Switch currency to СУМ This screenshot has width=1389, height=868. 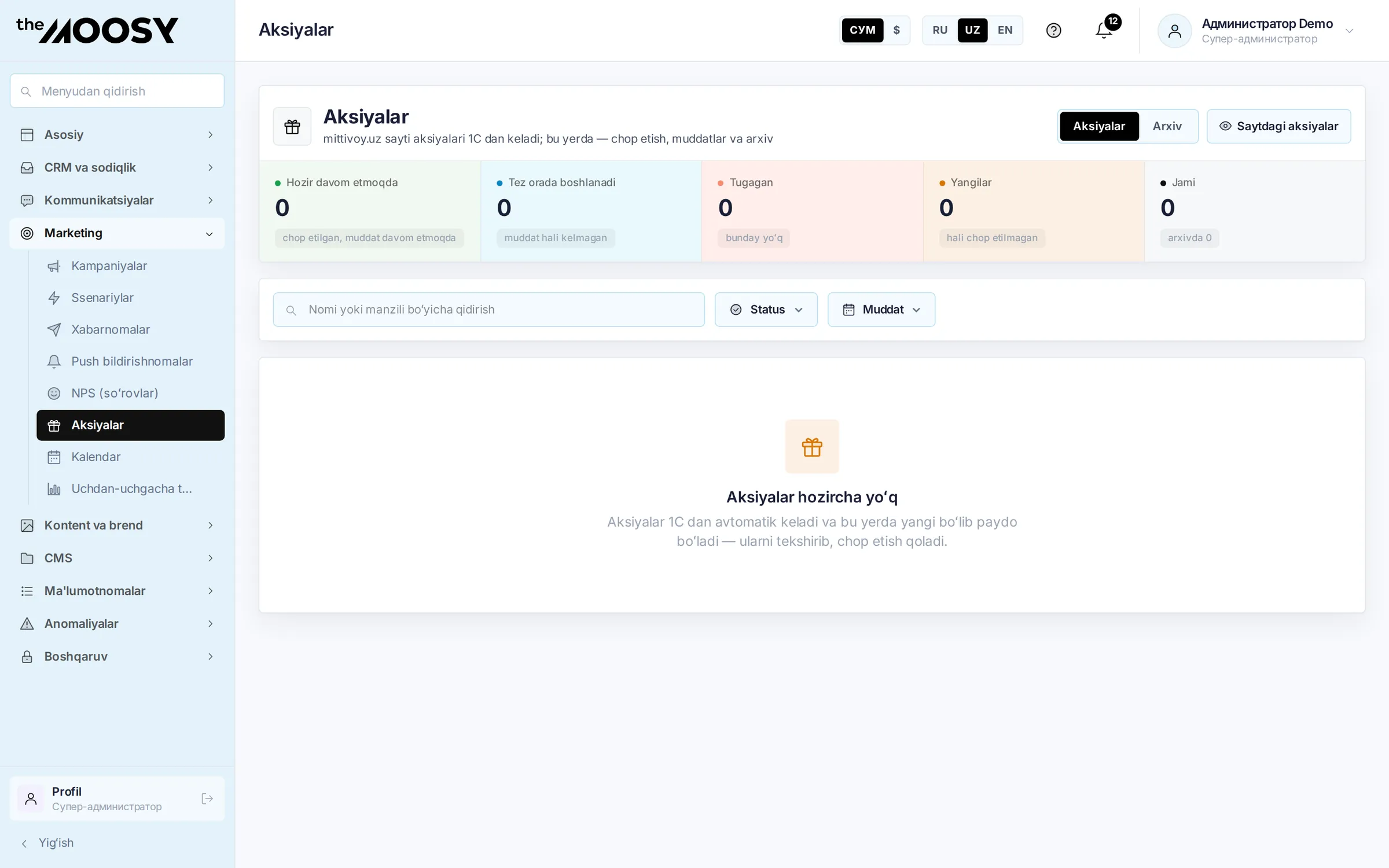pyautogui.click(x=862, y=30)
